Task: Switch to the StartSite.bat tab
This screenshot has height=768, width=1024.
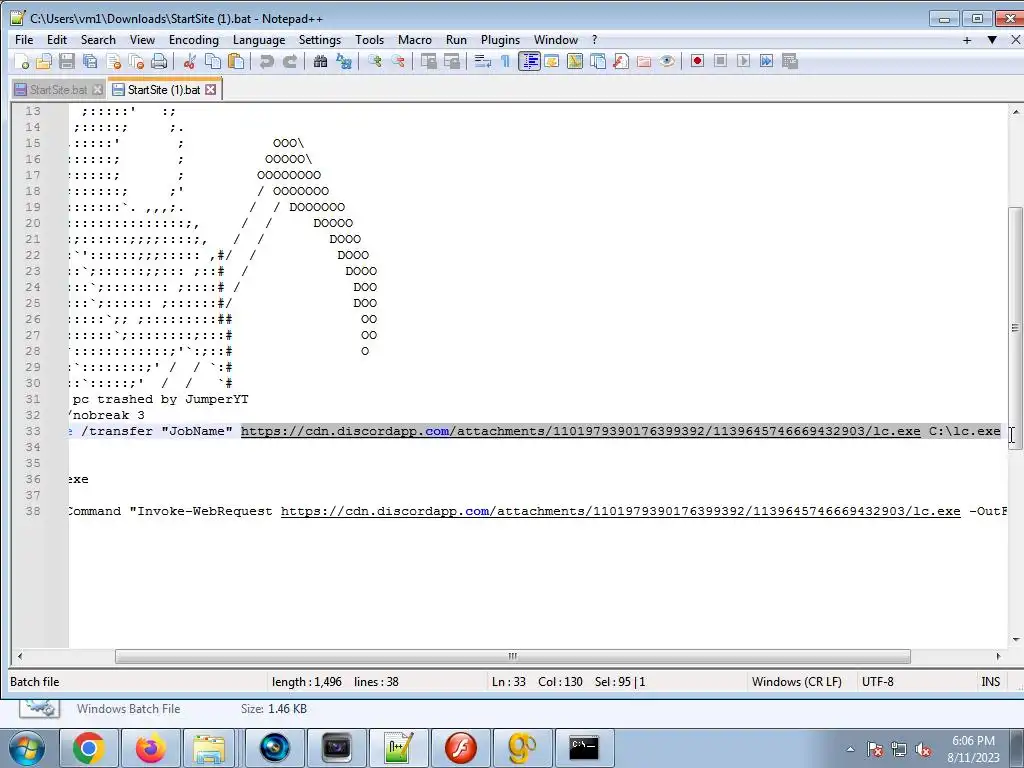Action: tap(58, 89)
